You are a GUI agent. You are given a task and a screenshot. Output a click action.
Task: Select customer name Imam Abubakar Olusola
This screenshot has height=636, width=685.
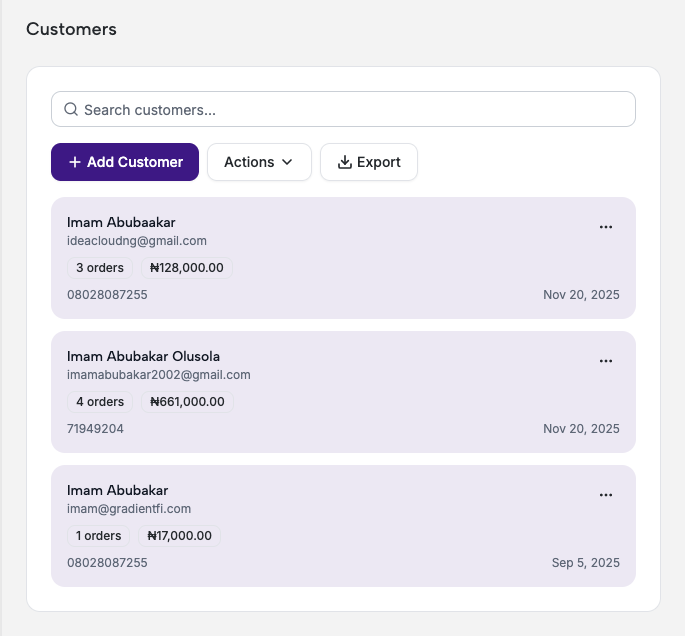pos(143,356)
